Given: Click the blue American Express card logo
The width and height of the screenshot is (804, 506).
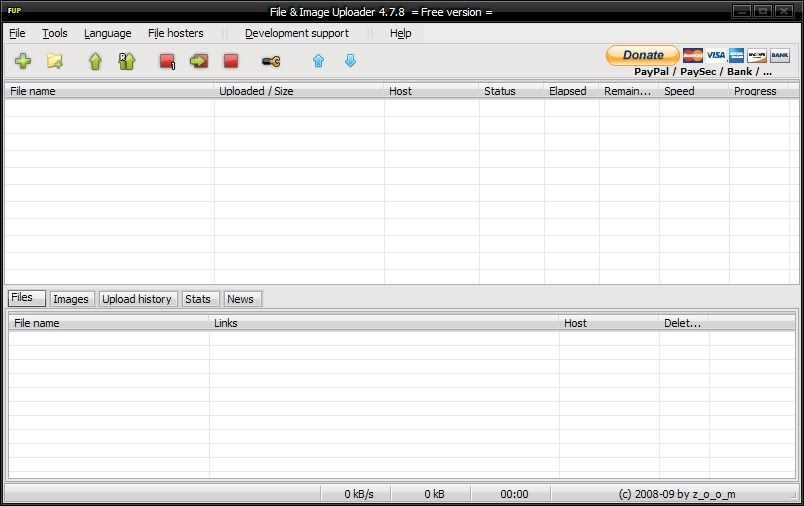Looking at the screenshot, I should 736,55.
